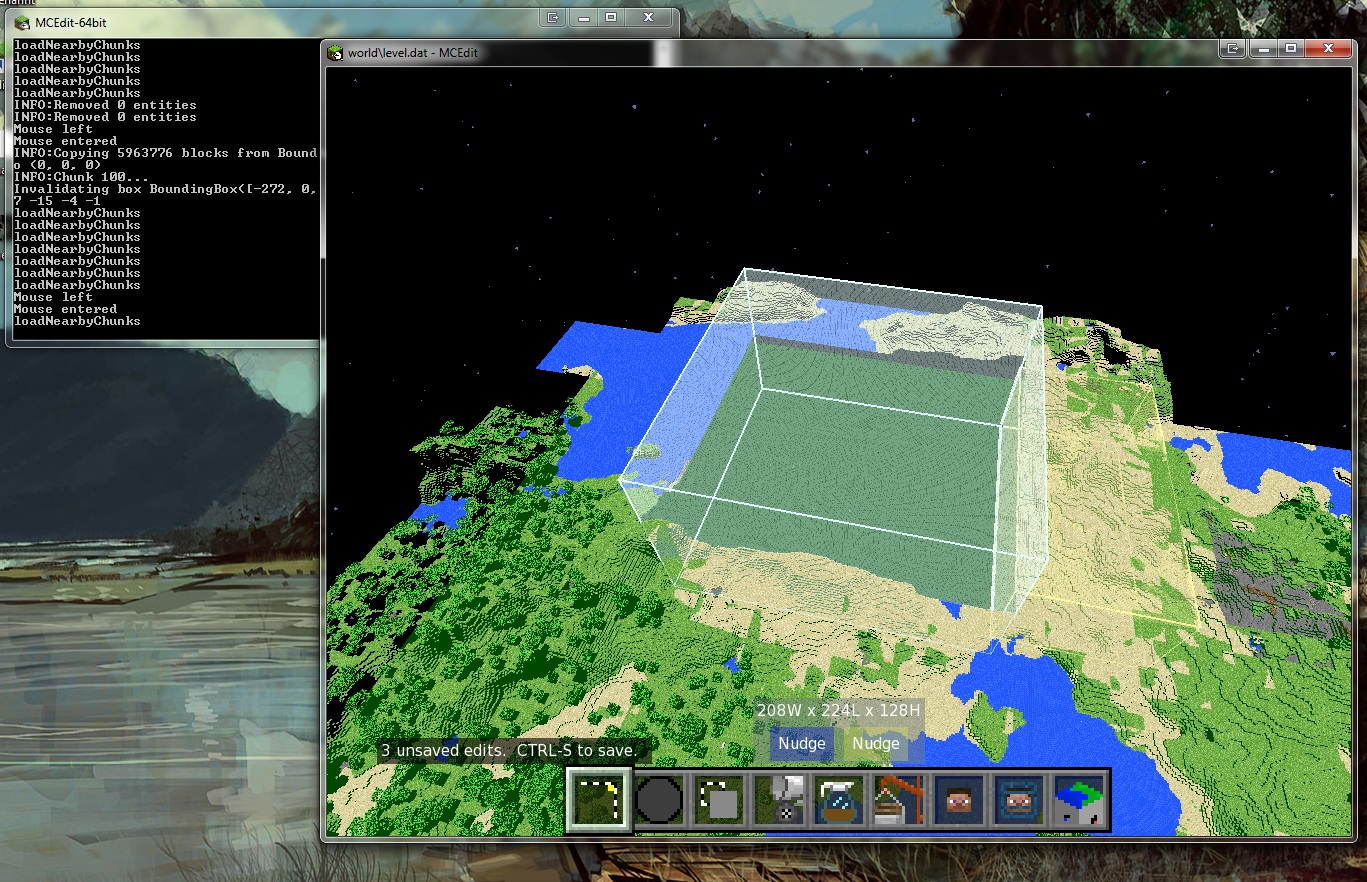Click the yellow Nudge button

[x=876, y=743]
